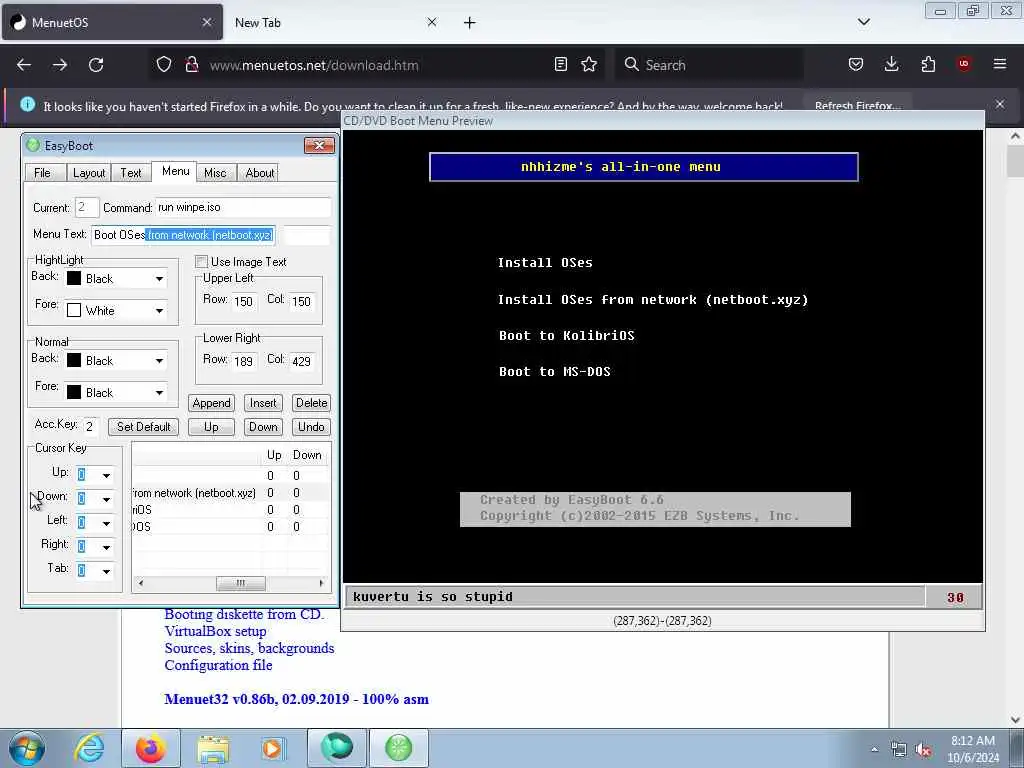
Task: Open tracking protection shield icon
Action: [x=164, y=65]
